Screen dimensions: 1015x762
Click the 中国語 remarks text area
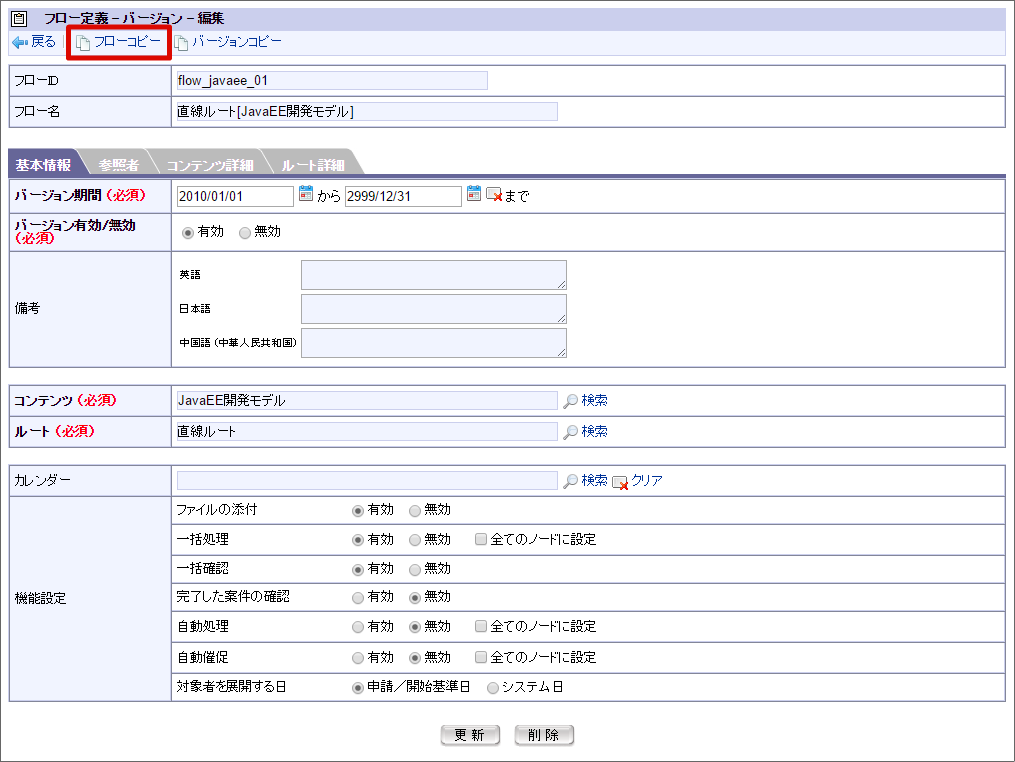click(x=434, y=343)
